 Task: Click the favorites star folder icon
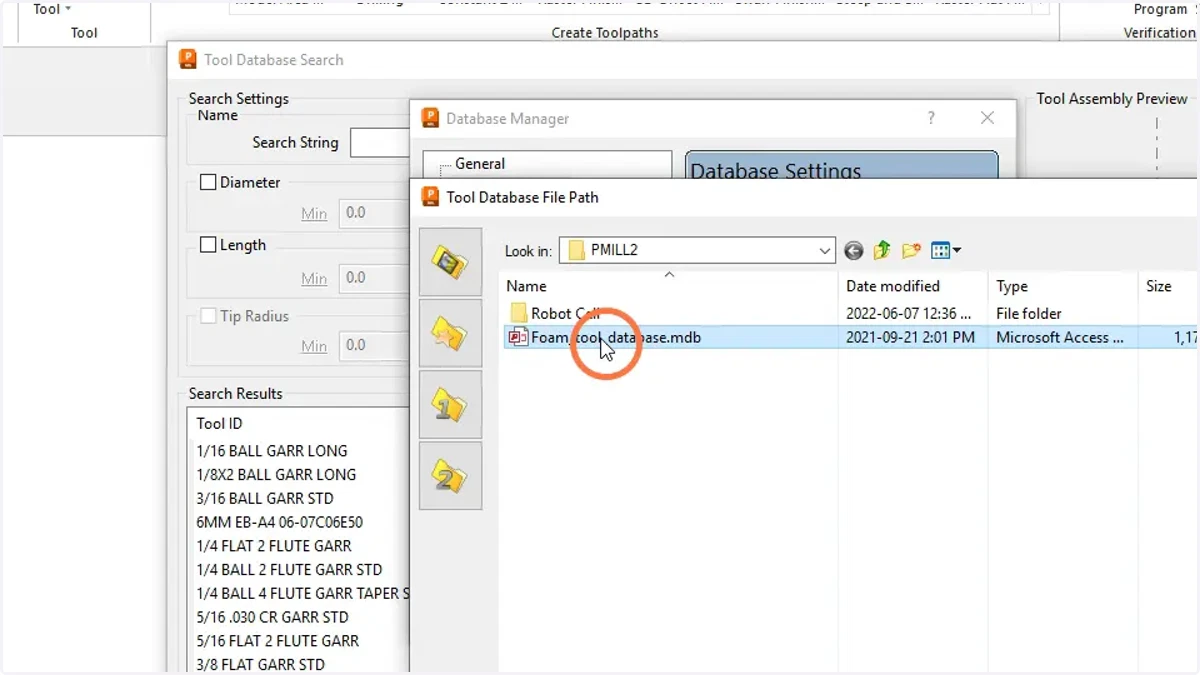point(450,334)
